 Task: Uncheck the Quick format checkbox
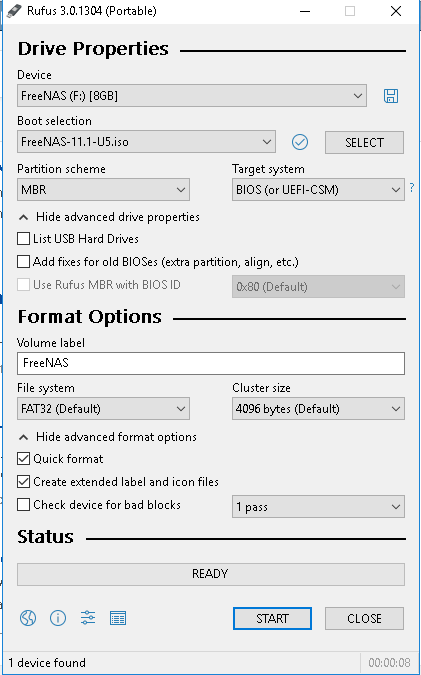[x=23, y=459]
